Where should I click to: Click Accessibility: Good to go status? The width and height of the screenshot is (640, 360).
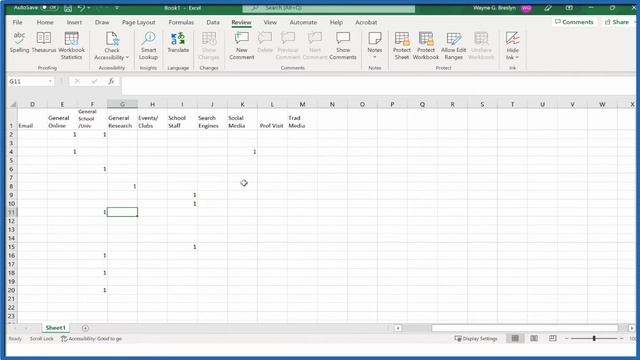[91, 339]
